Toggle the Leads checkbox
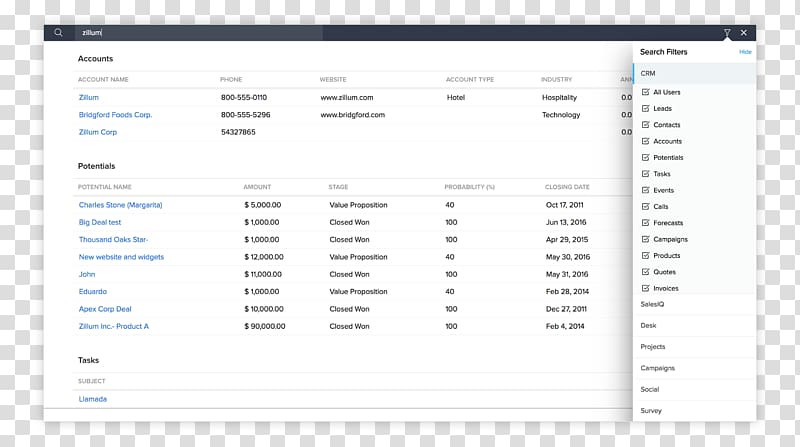The width and height of the screenshot is (800, 447). (645, 108)
